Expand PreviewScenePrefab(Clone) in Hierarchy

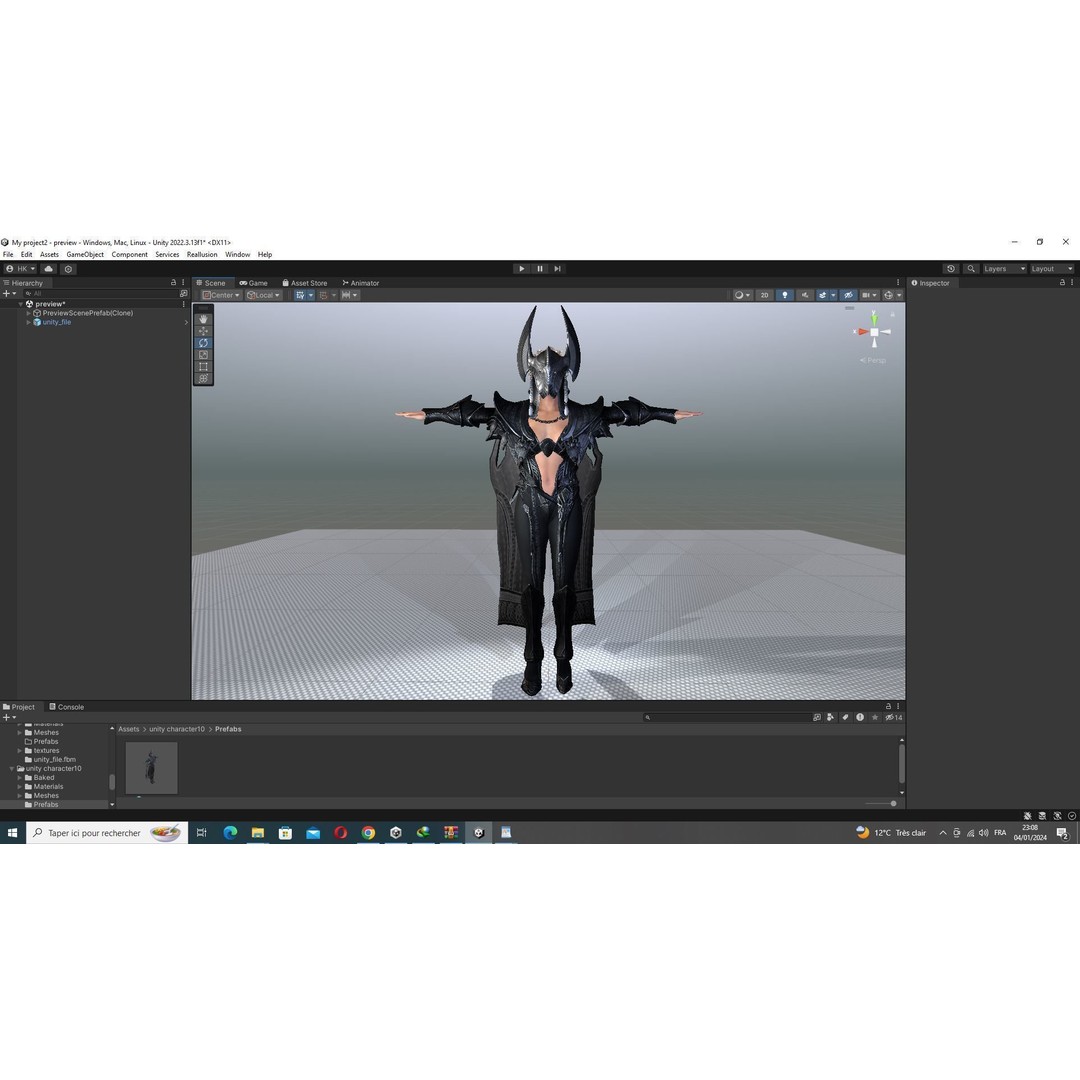coord(29,313)
